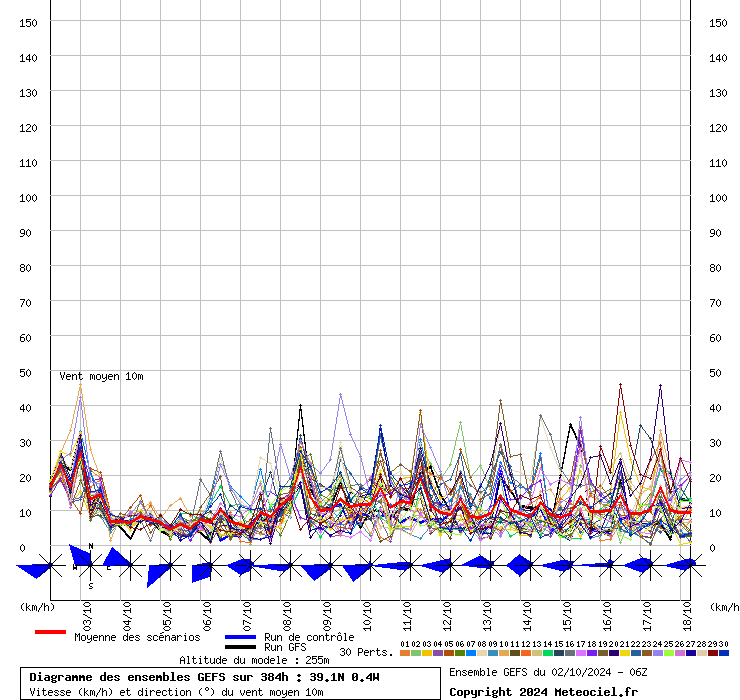Click the 'Copyright 2024 Meteociel.fr' text

(x=543, y=692)
